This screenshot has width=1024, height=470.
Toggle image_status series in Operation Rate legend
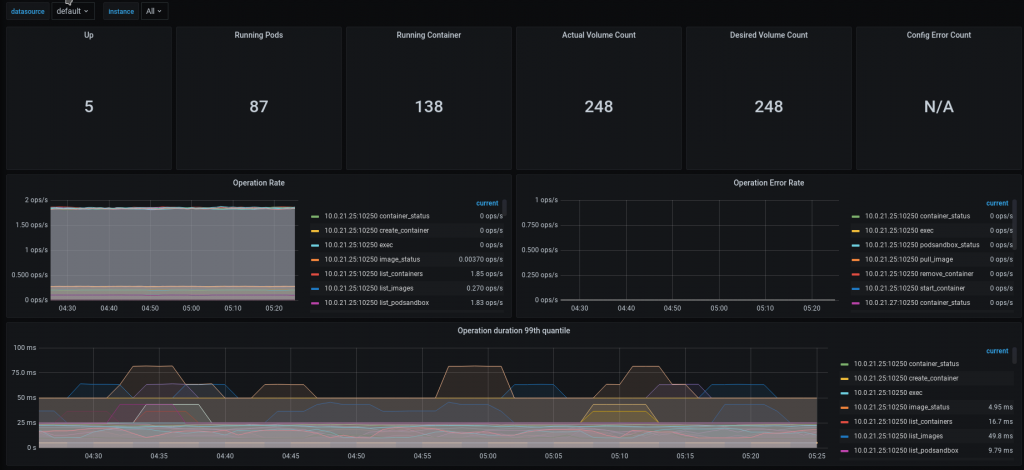372,259
